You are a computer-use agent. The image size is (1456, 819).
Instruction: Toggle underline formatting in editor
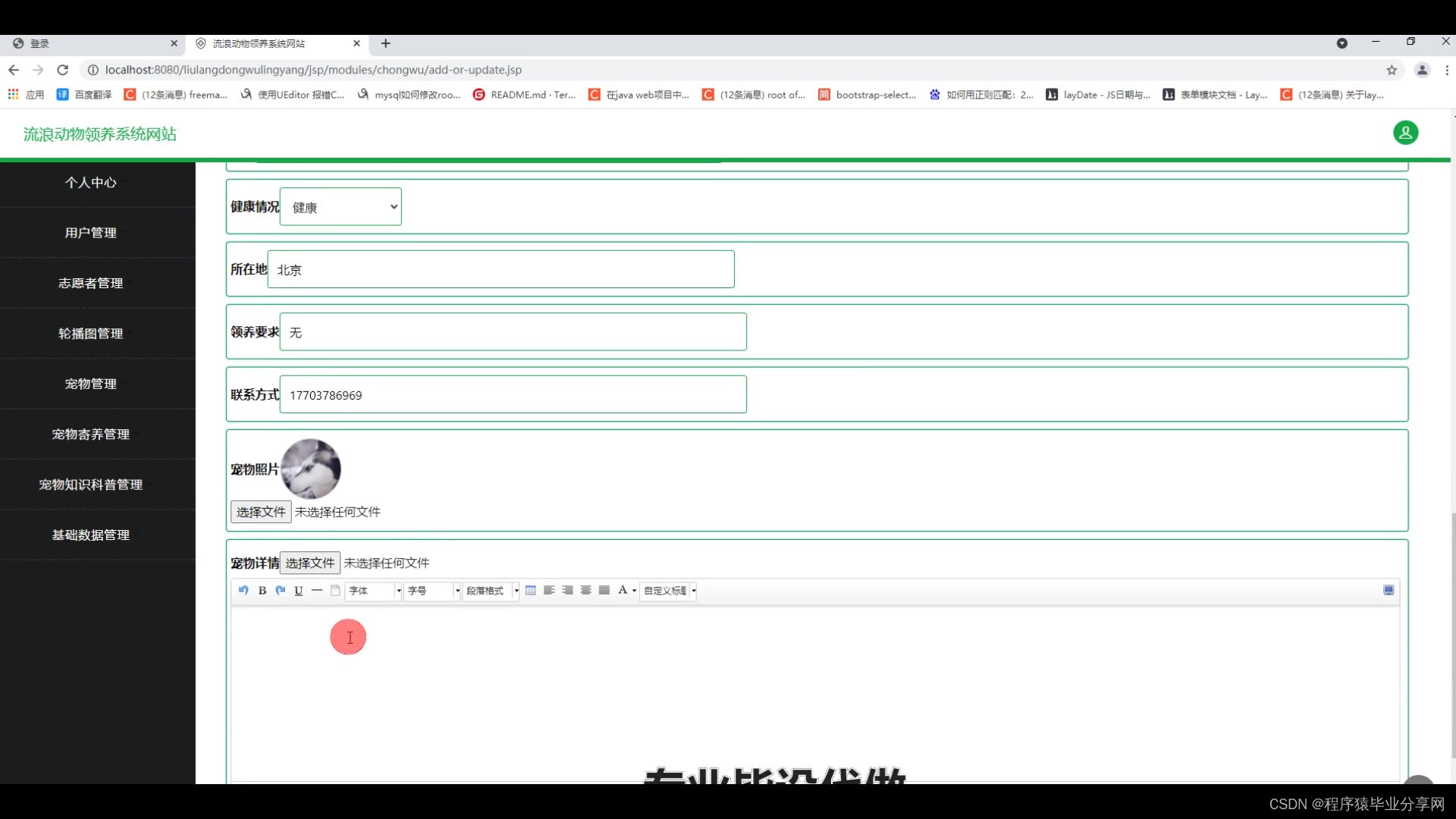[299, 590]
